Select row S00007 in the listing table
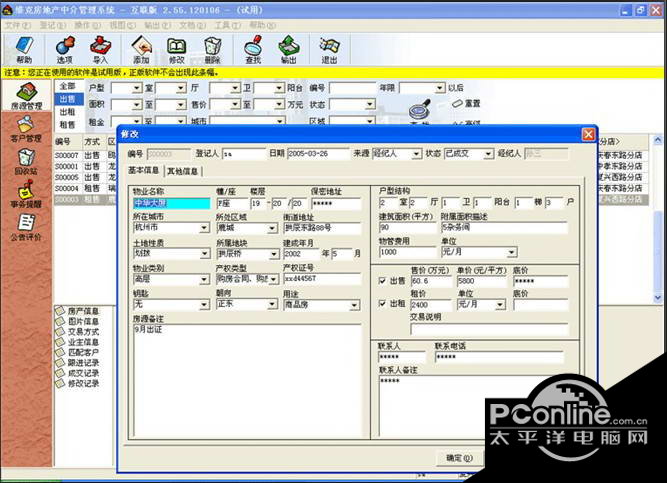 [85, 155]
